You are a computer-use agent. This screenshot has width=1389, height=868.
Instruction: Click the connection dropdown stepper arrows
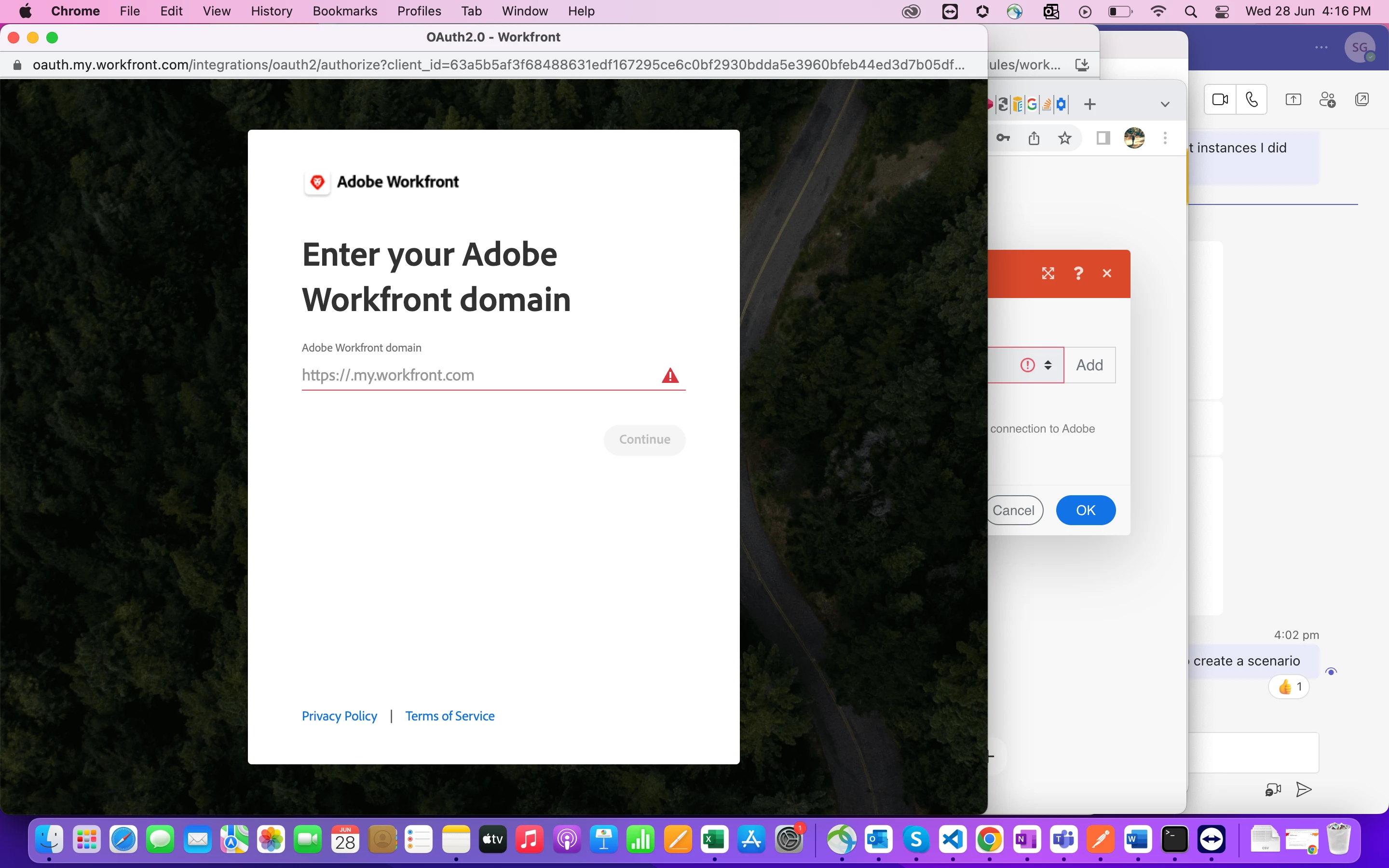pyautogui.click(x=1048, y=365)
